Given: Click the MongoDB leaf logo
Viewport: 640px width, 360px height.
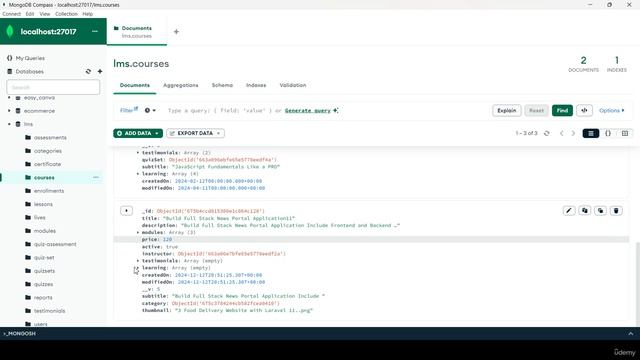Looking at the screenshot, I should click(x=10, y=31).
